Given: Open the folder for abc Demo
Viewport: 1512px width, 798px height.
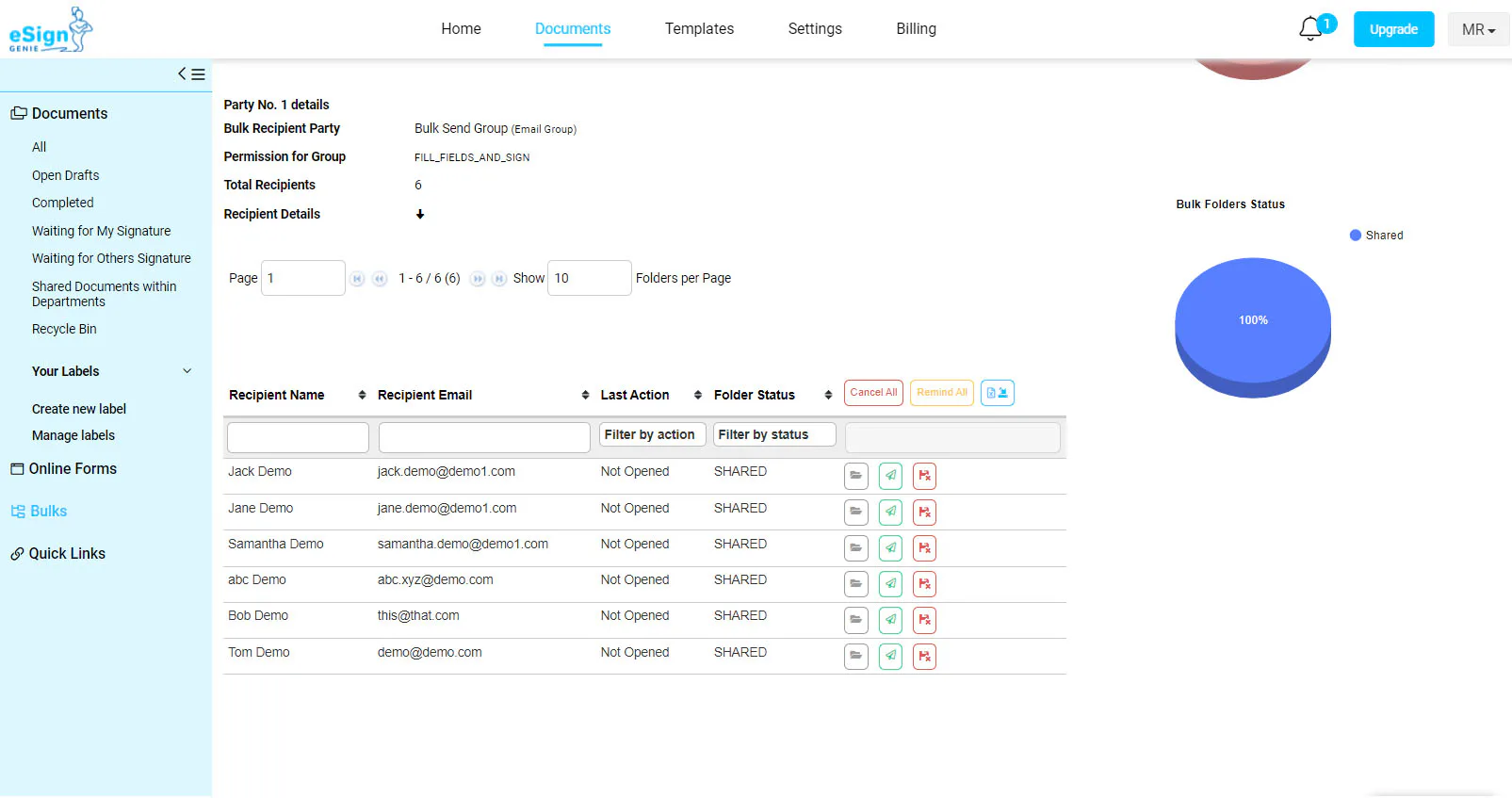Looking at the screenshot, I should (855, 583).
